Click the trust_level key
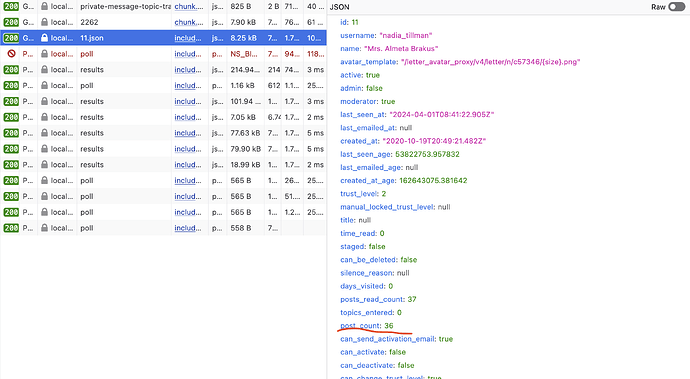The width and height of the screenshot is (690, 379). point(359,194)
